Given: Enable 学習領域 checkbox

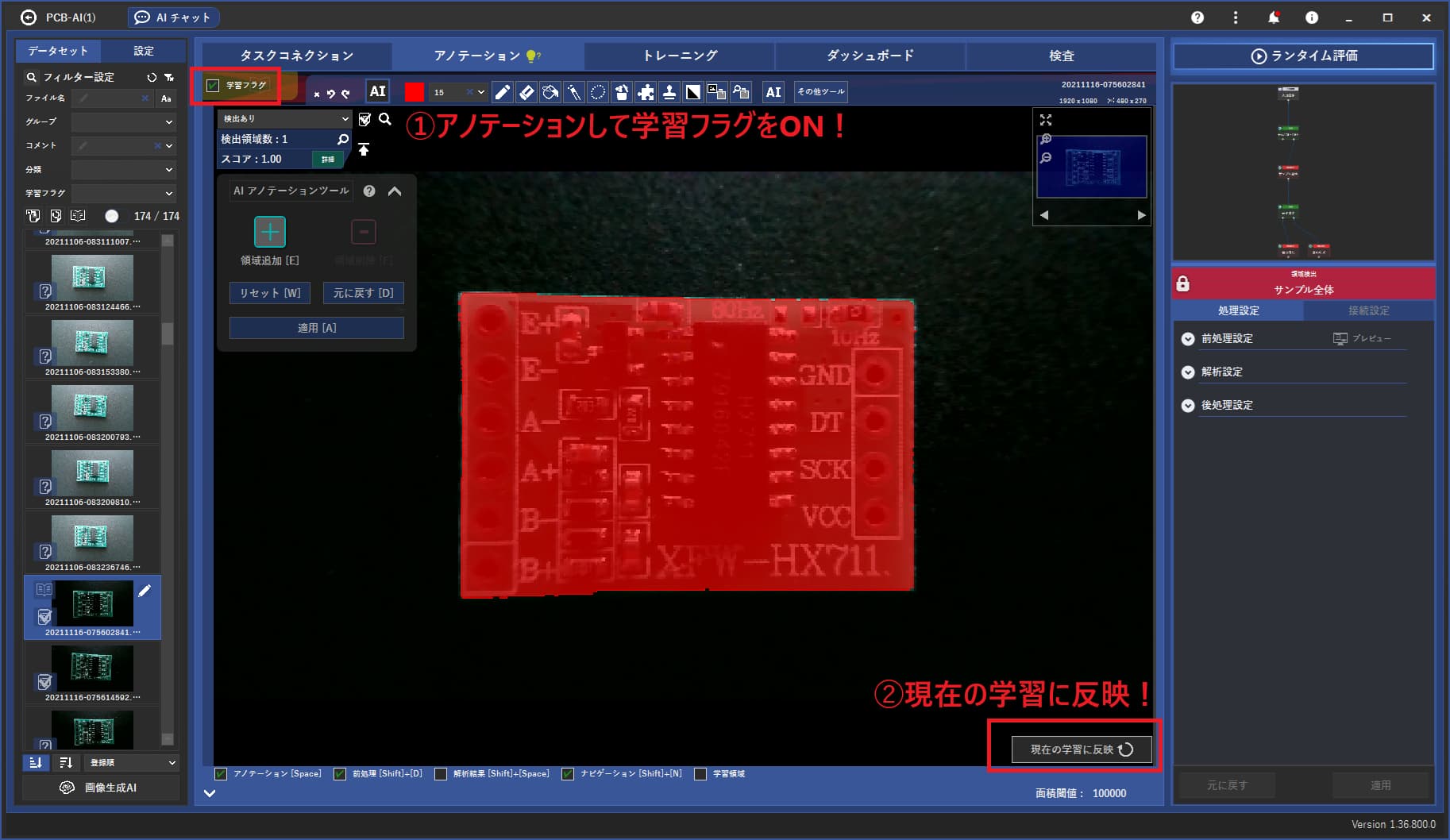Looking at the screenshot, I should click(x=700, y=774).
